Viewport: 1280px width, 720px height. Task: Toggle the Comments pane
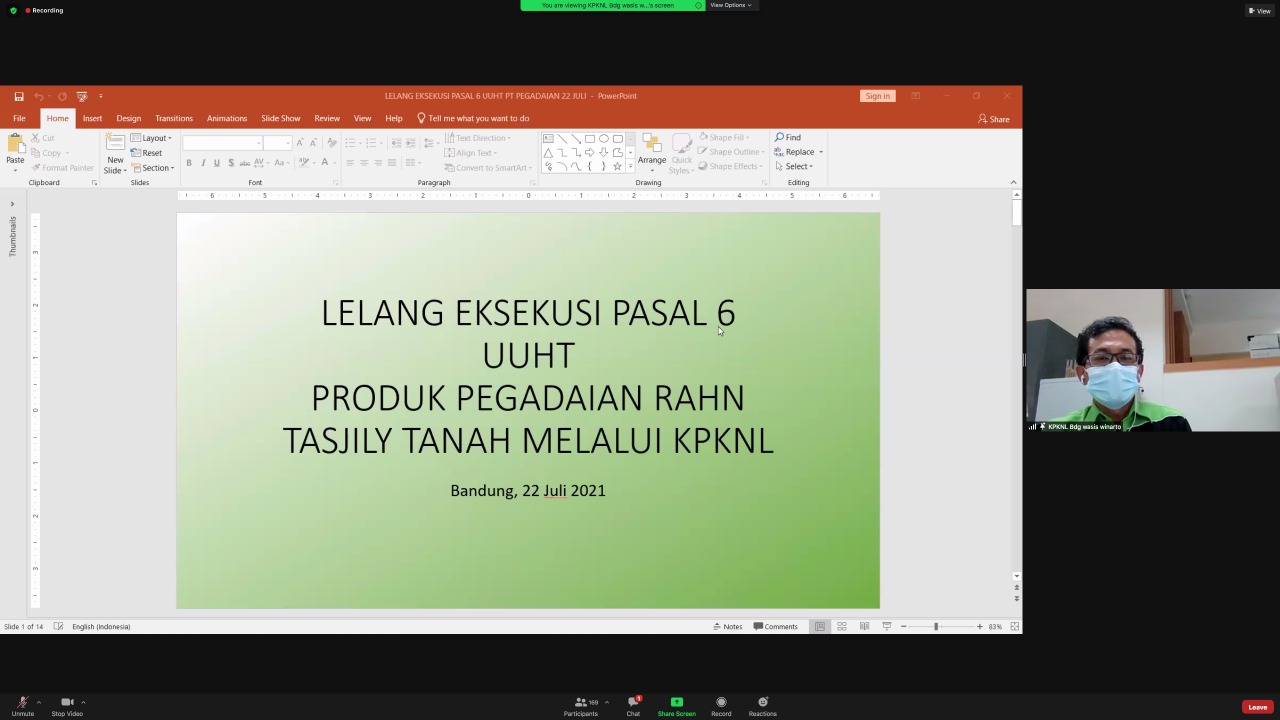pos(776,627)
